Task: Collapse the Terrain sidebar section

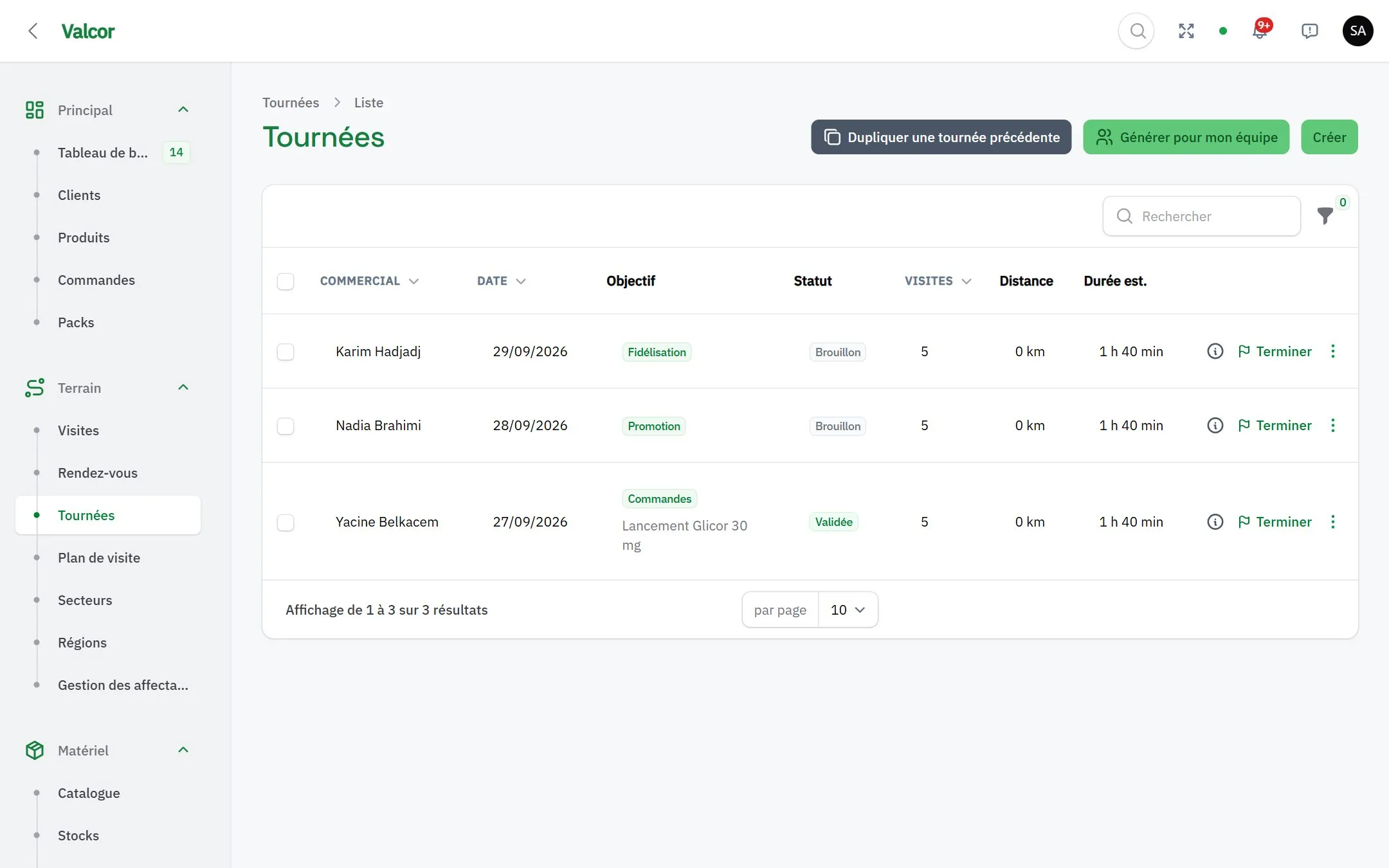Action: point(183,388)
